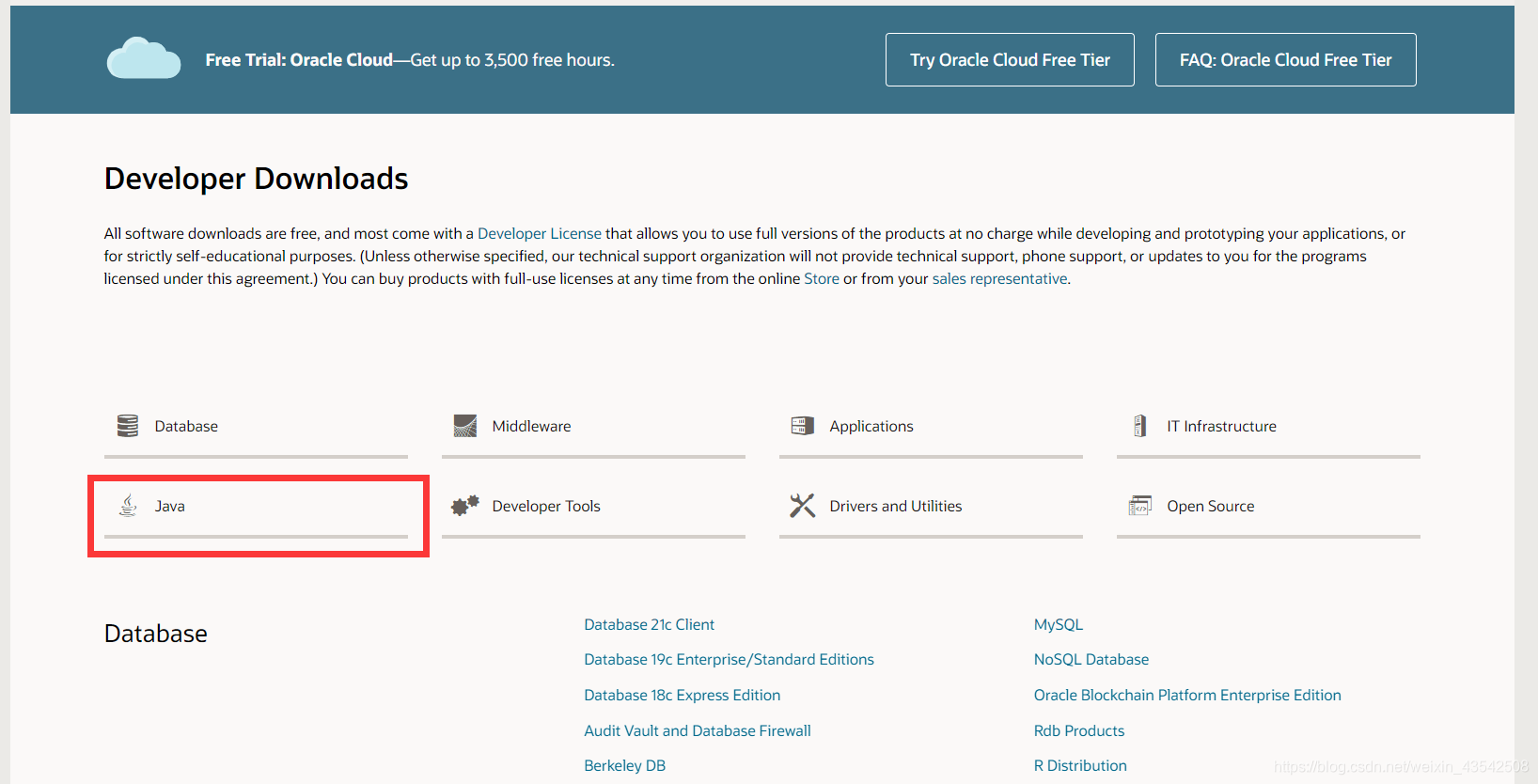Click the Drivers and Utilities tools icon
This screenshot has width=1538, height=784.
[x=803, y=506]
